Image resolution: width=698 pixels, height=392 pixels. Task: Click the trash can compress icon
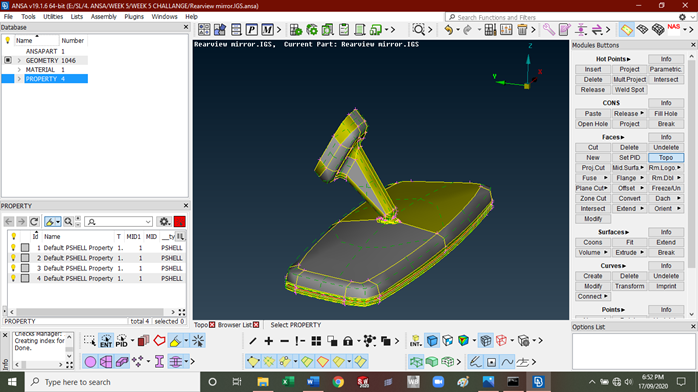(522, 30)
